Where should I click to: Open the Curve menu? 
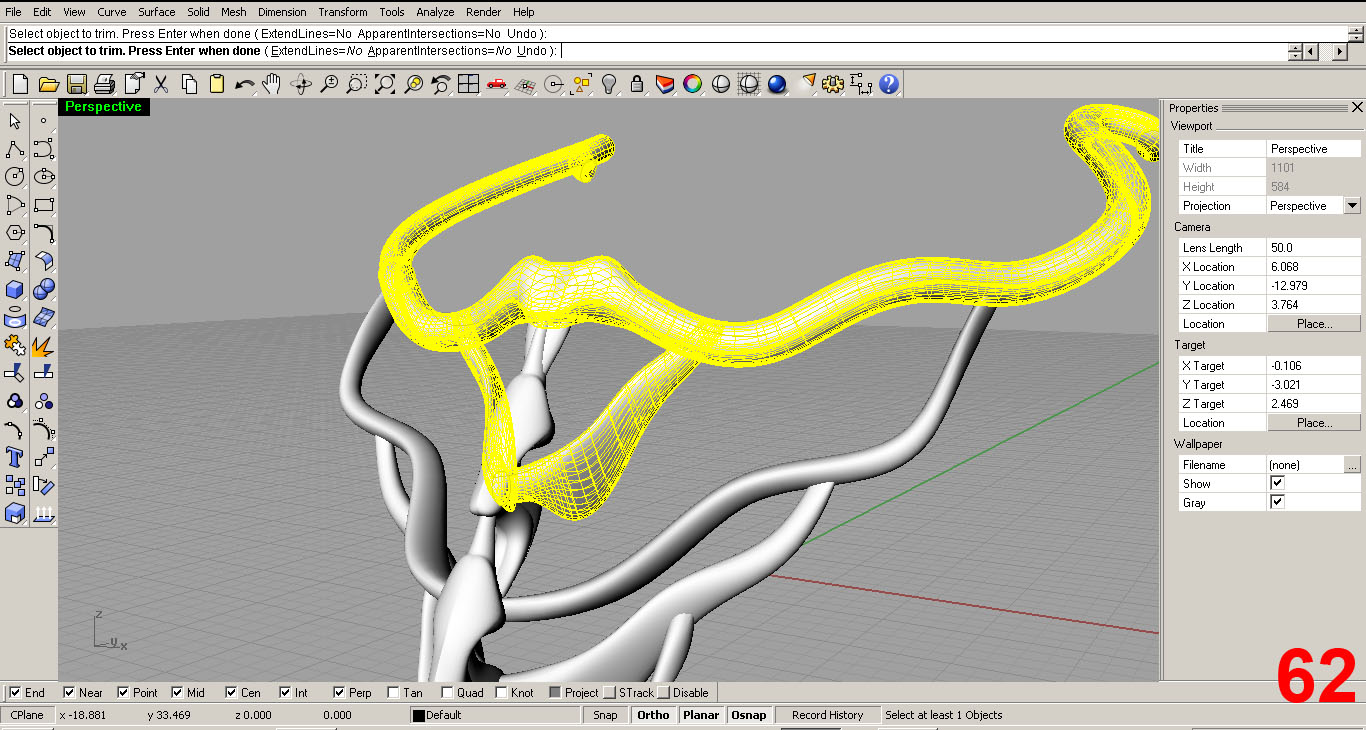112,12
